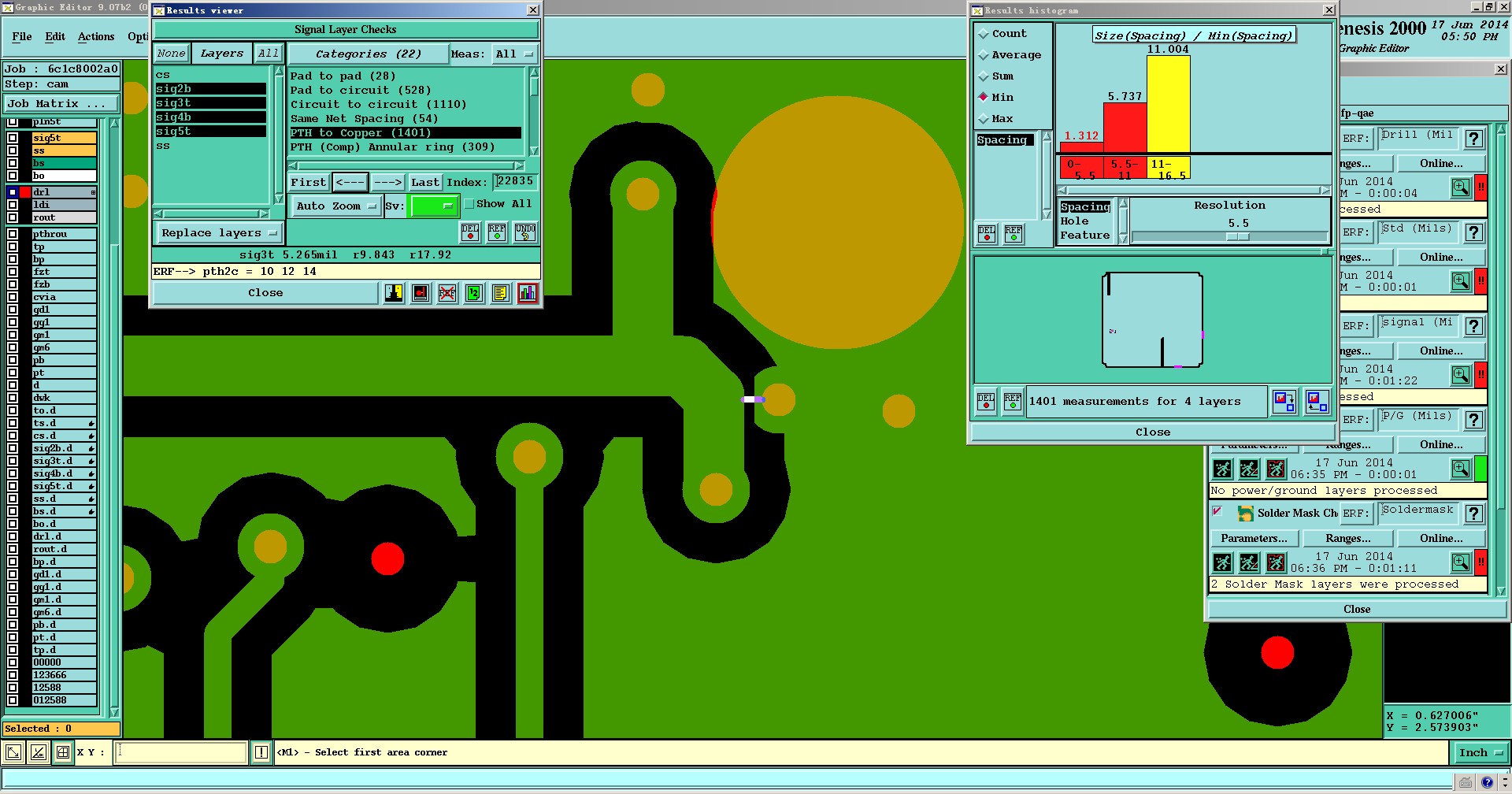
Task: Open histogram icon beside Results viewer Close
Action: 528,293
